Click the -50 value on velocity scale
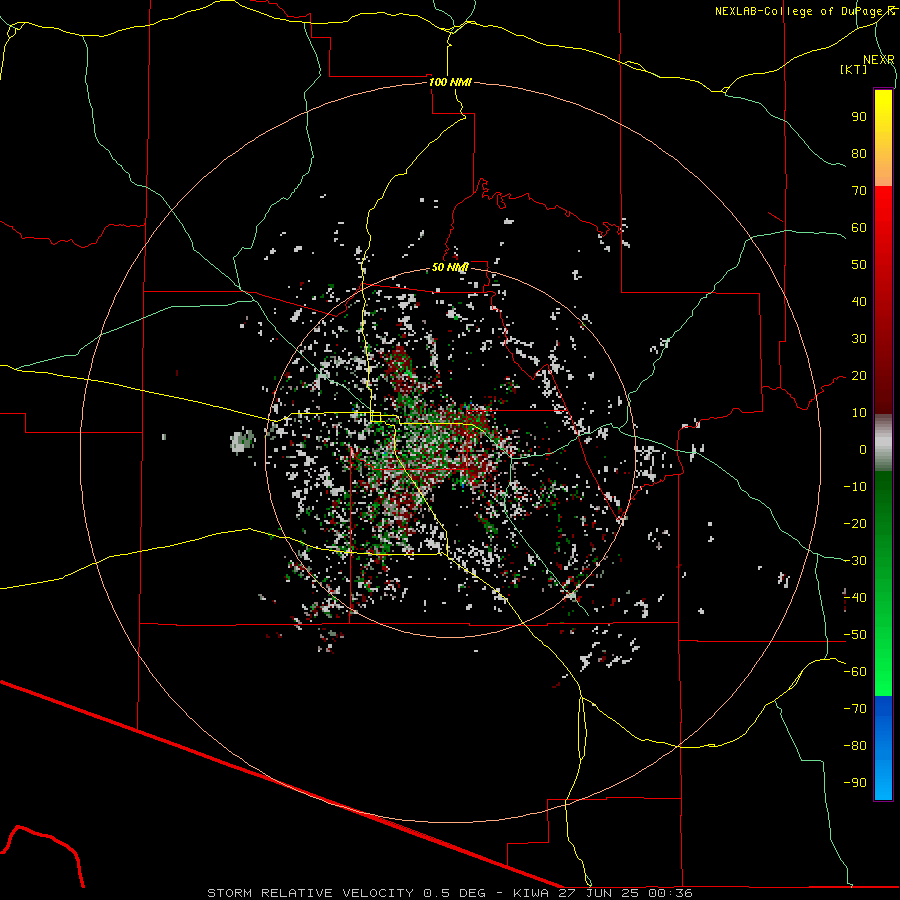 pyautogui.click(x=855, y=635)
